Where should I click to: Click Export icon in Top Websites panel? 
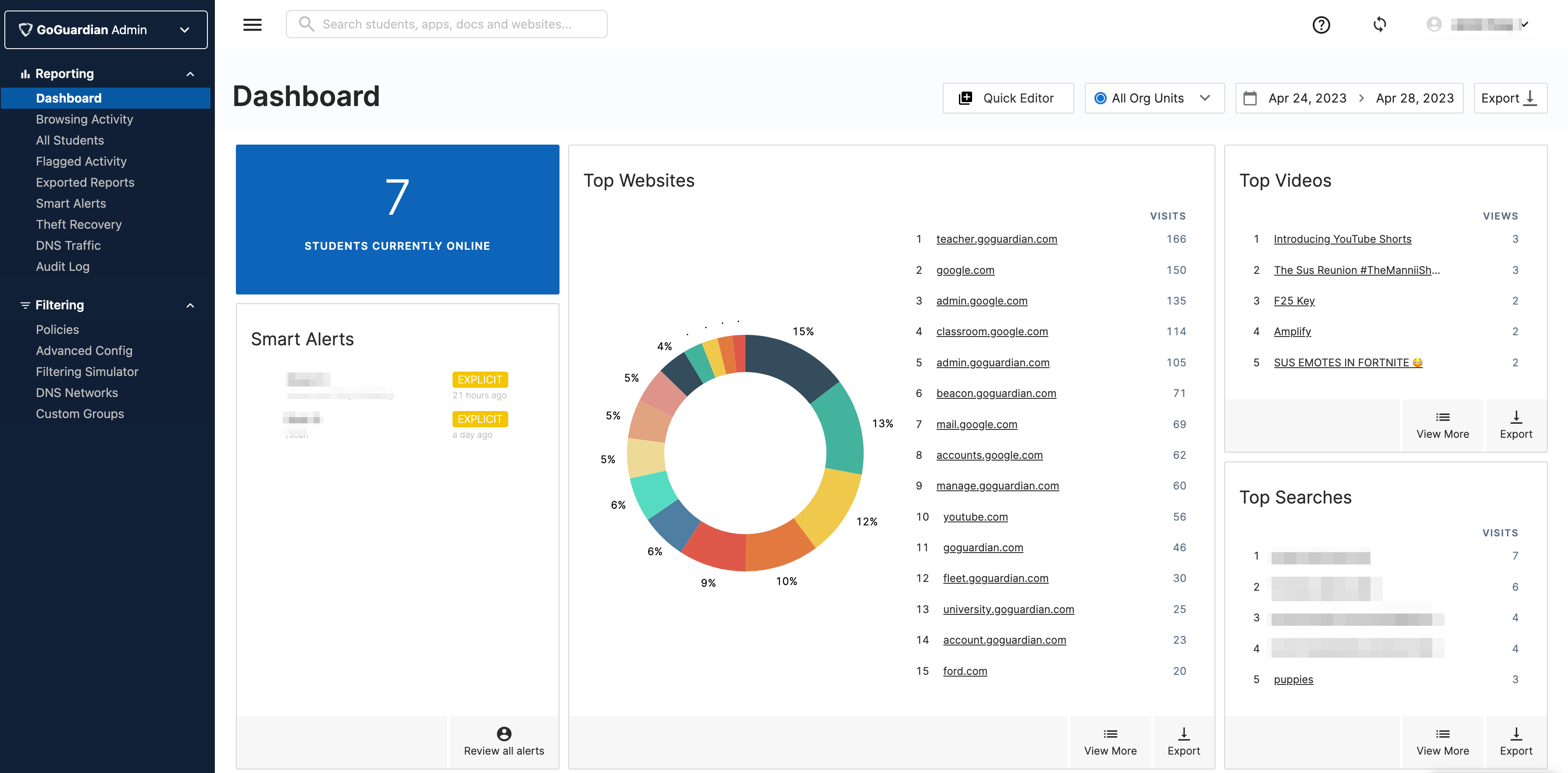pyautogui.click(x=1183, y=734)
